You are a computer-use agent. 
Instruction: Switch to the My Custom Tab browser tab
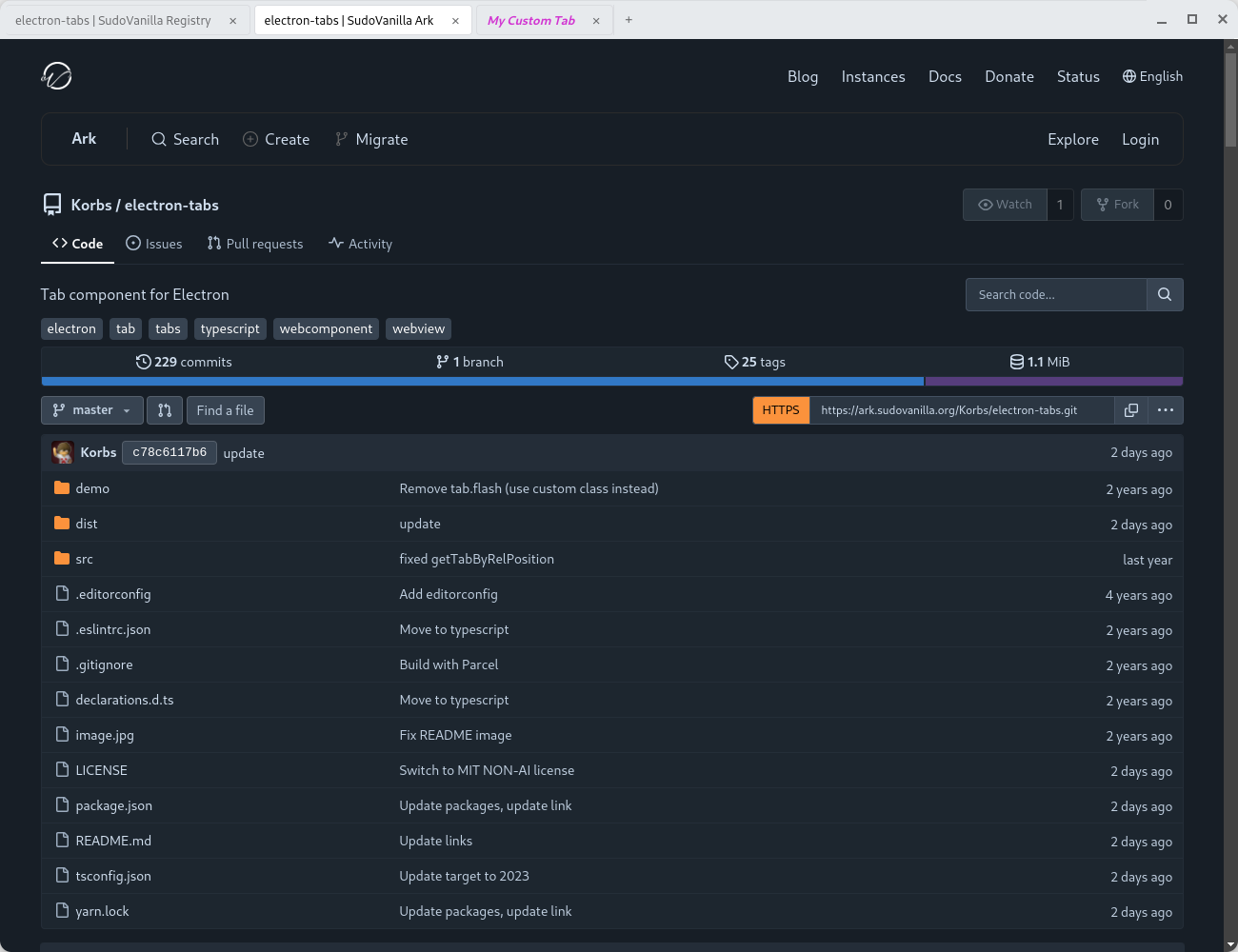pyautogui.click(x=531, y=20)
